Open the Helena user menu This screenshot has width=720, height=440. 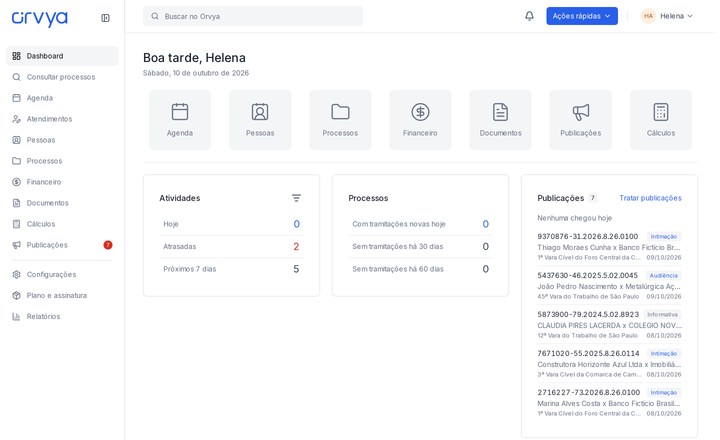667,16
